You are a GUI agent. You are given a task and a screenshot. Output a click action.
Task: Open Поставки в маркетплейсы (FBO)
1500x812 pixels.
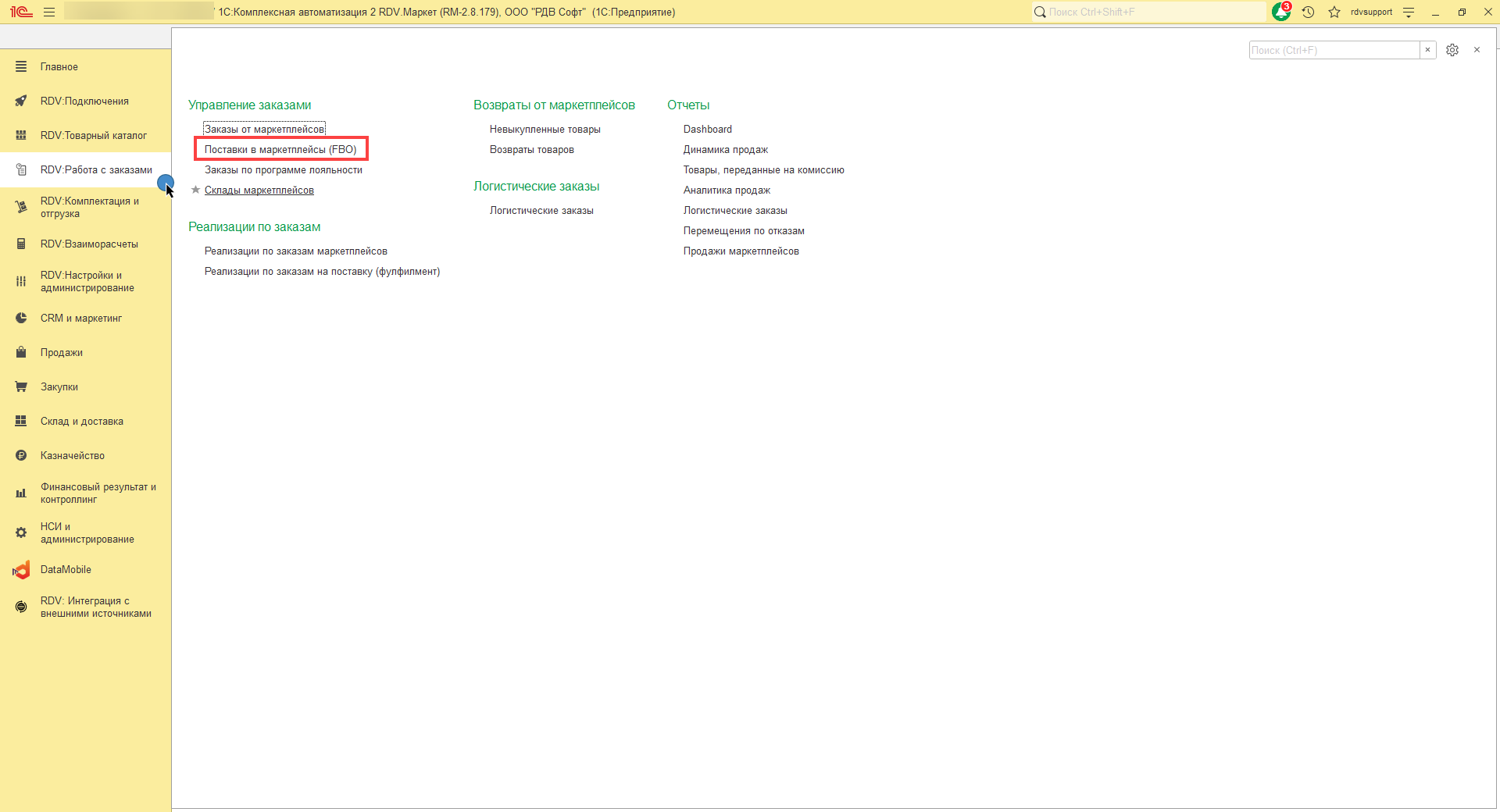click(x=280, y=150)
